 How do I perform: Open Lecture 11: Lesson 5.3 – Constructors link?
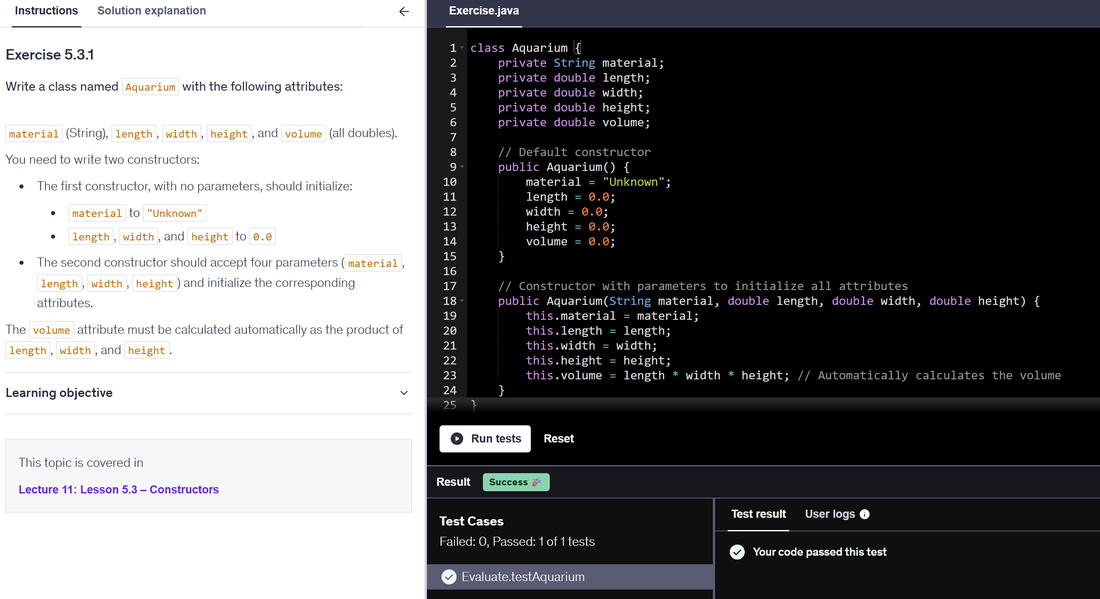point(118,489)
